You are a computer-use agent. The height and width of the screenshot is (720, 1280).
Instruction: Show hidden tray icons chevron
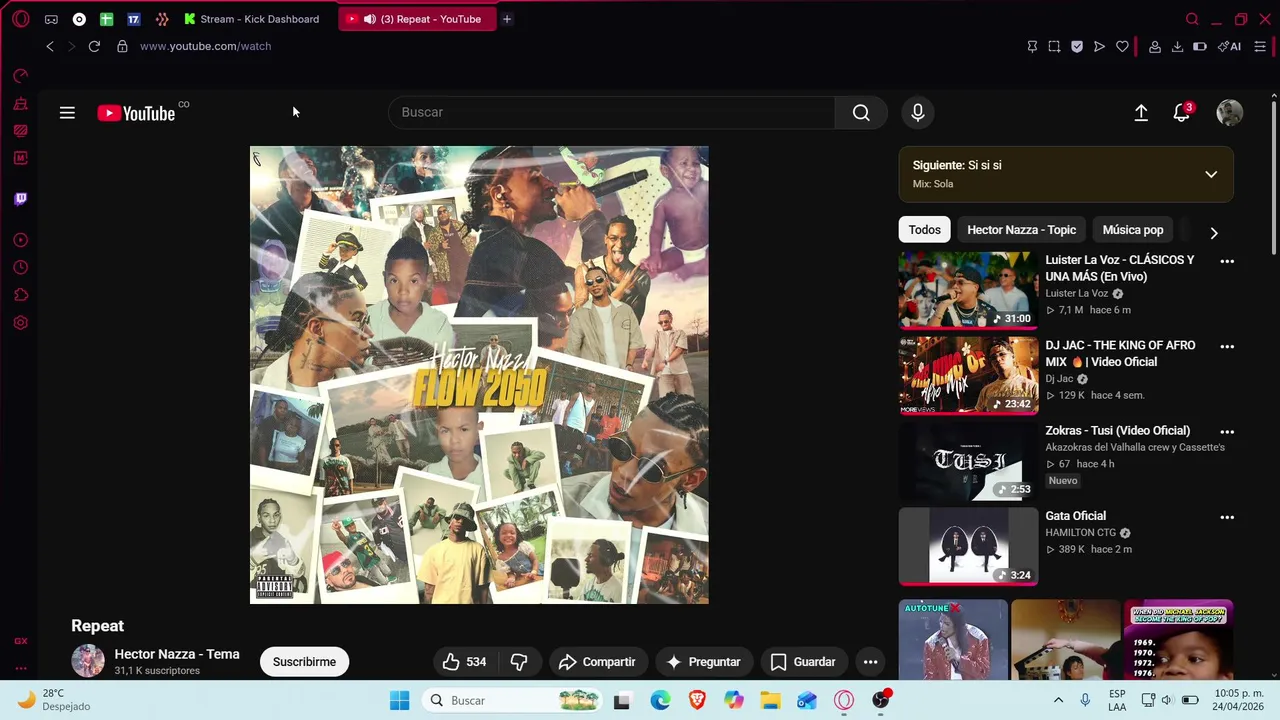click(1058, 700)
